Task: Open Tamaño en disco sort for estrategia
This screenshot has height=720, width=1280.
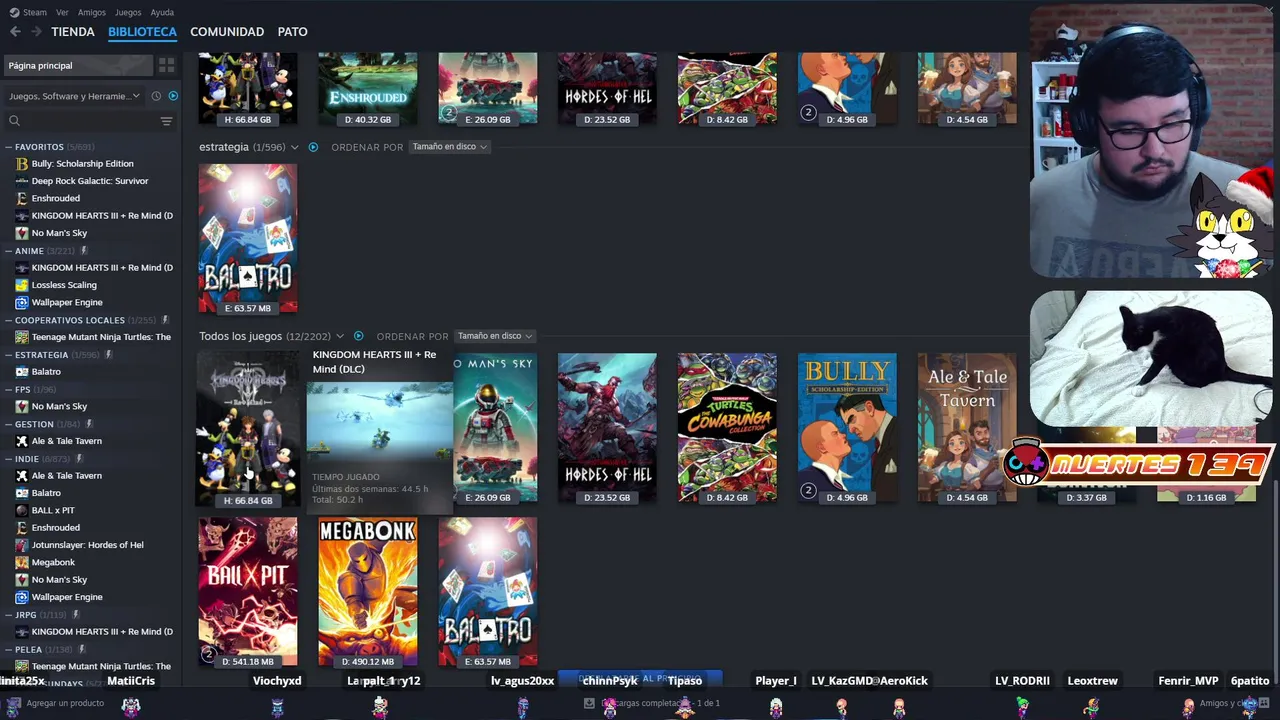Action: (x=449, y=147)
